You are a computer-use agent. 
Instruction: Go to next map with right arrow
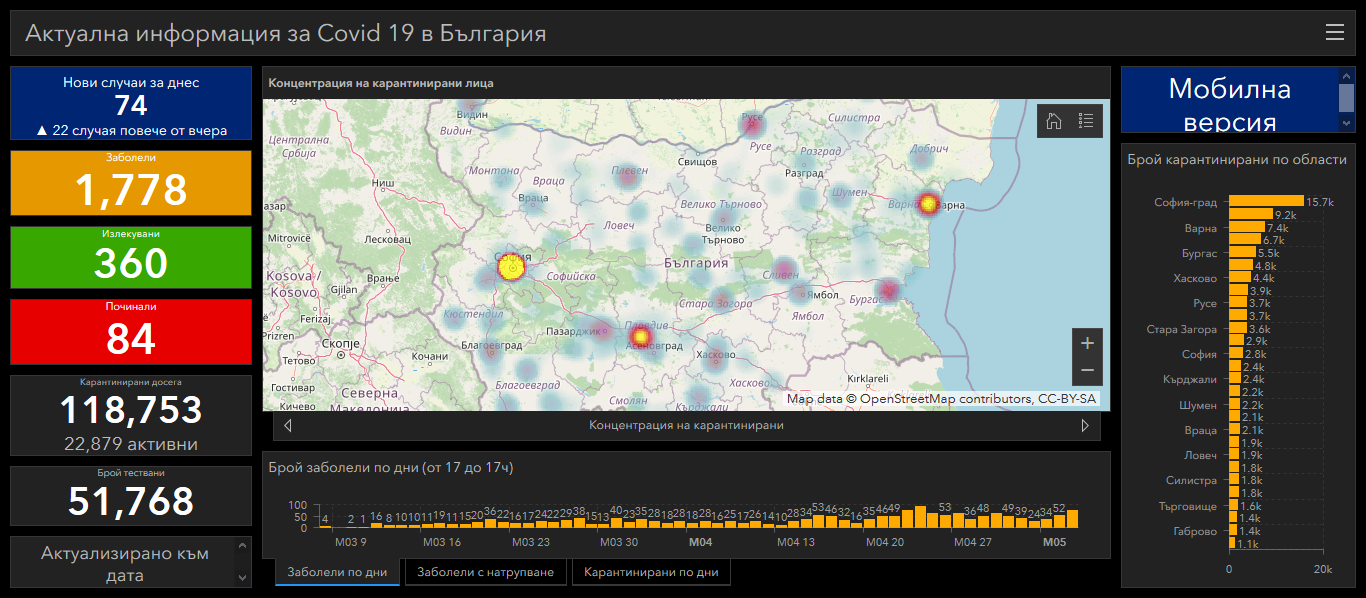click(x=1085, y=426)
